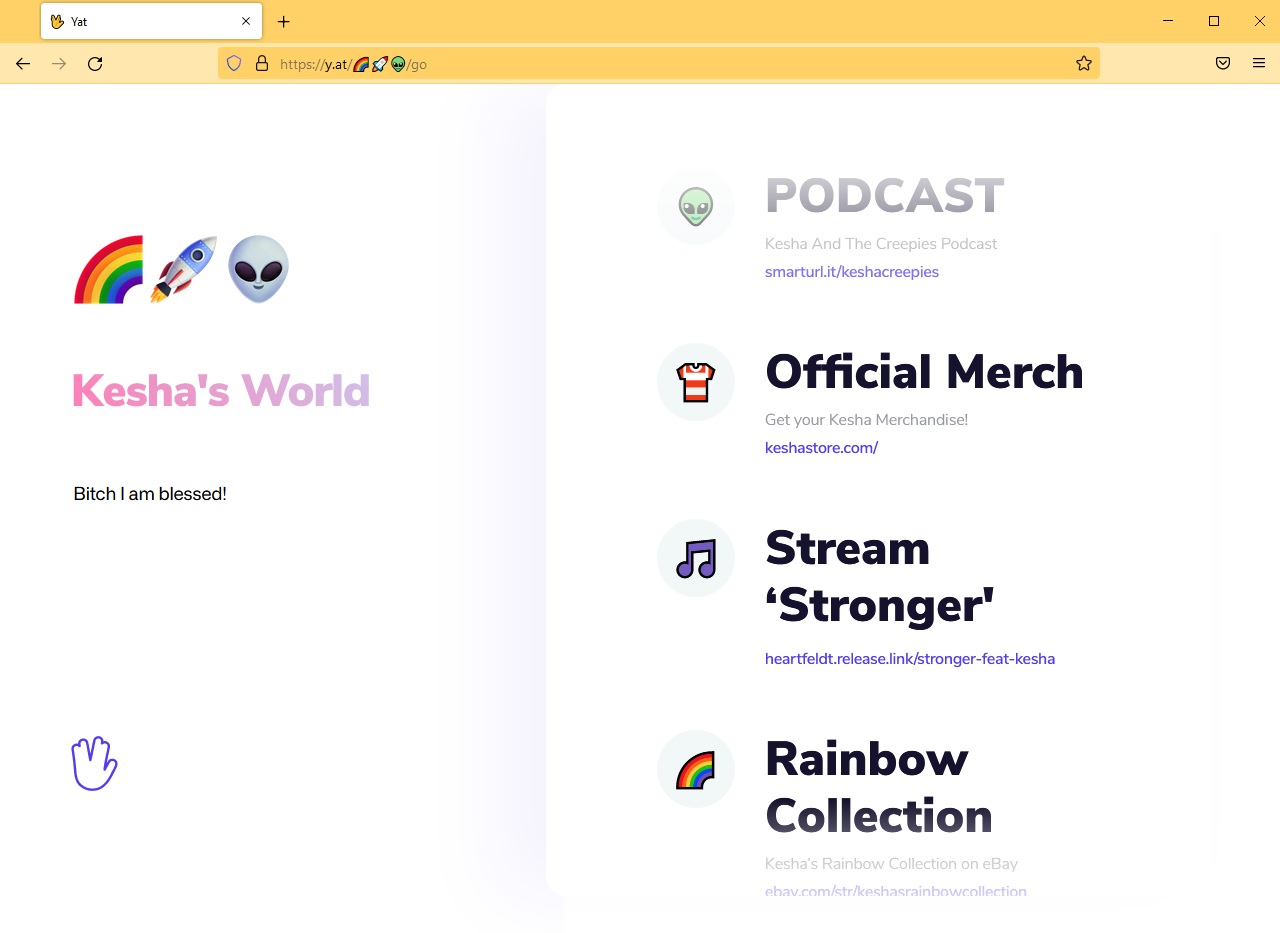The image size is (1280, 933).
Task: Close the Yat tab
Action: (246, 21)
